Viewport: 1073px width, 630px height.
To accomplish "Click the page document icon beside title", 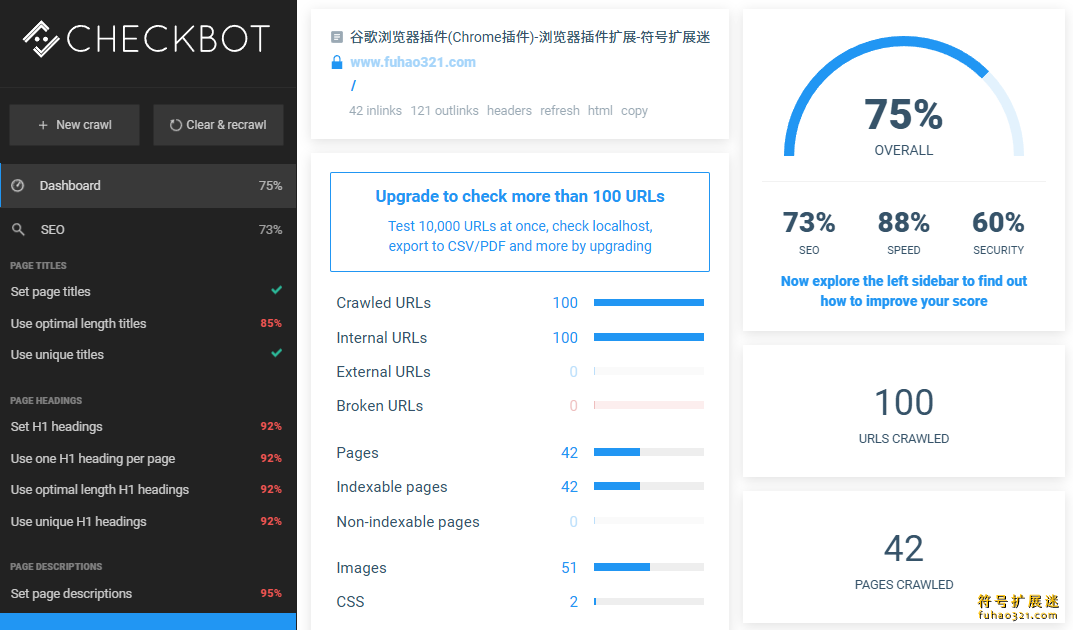I will 337,37.
